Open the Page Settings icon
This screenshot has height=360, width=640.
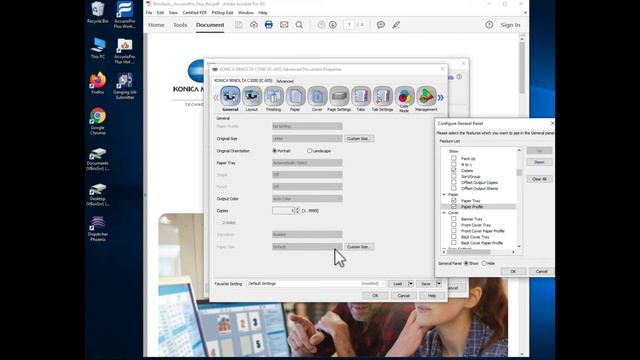point(339,96)
